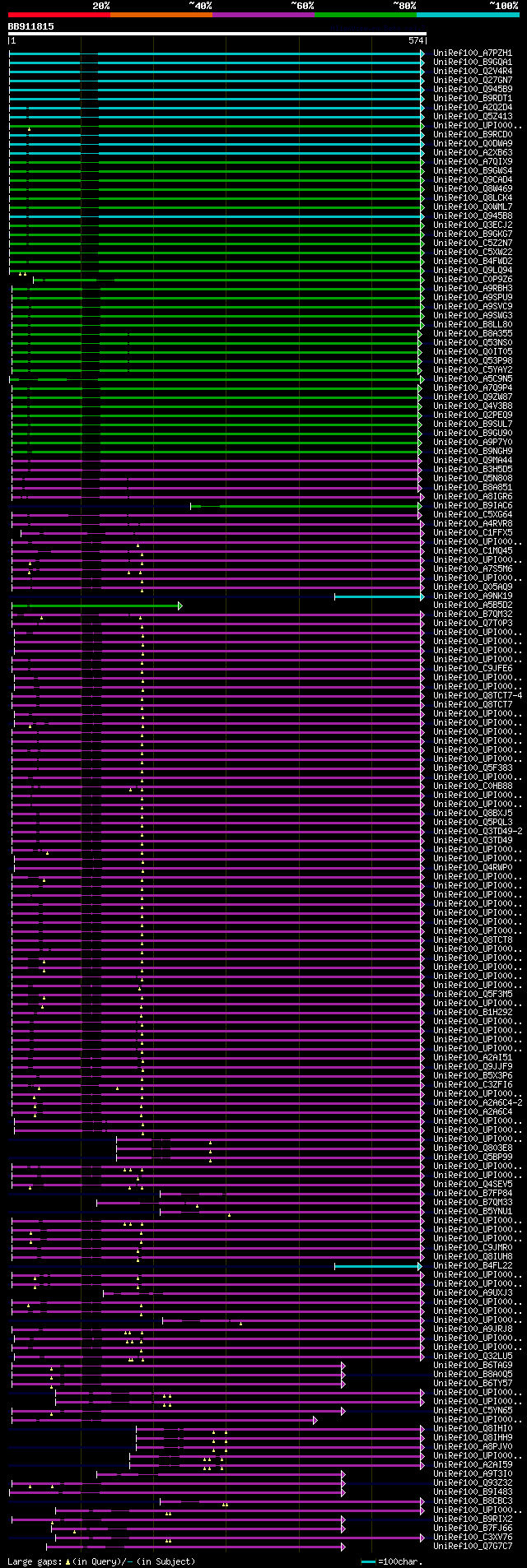Click the UniRef100_B9IAC6 label
The height and width of the screenshot is (1568, 527).
click(473, 505)
